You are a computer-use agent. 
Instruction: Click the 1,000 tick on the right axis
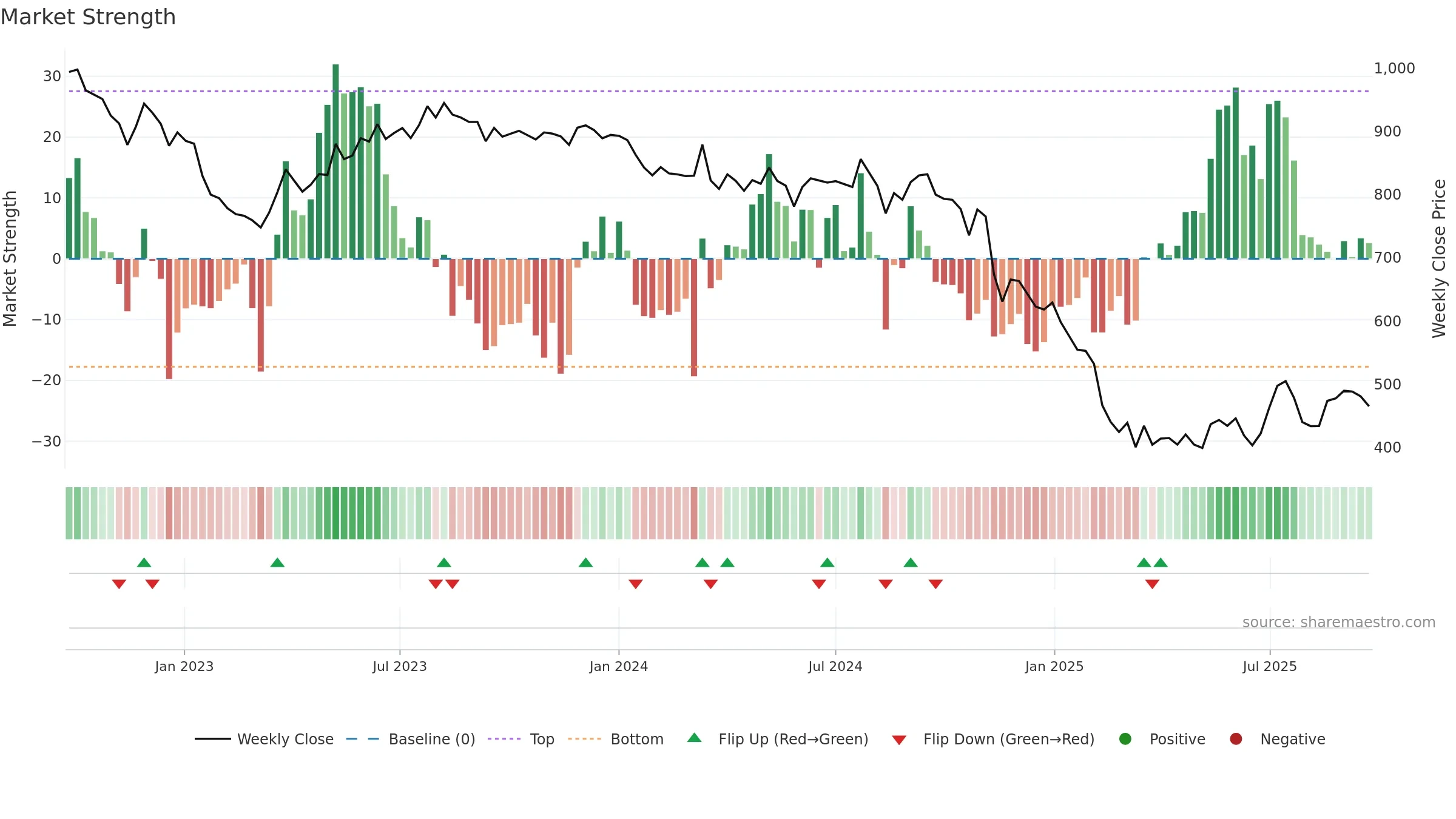click(1394, 69)
